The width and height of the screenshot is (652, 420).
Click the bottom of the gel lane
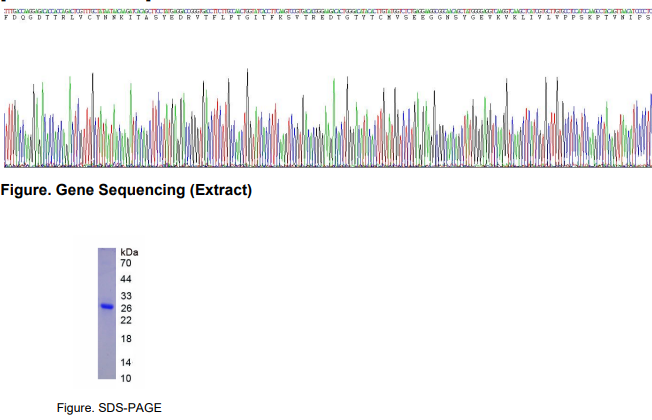pos(107,374)
